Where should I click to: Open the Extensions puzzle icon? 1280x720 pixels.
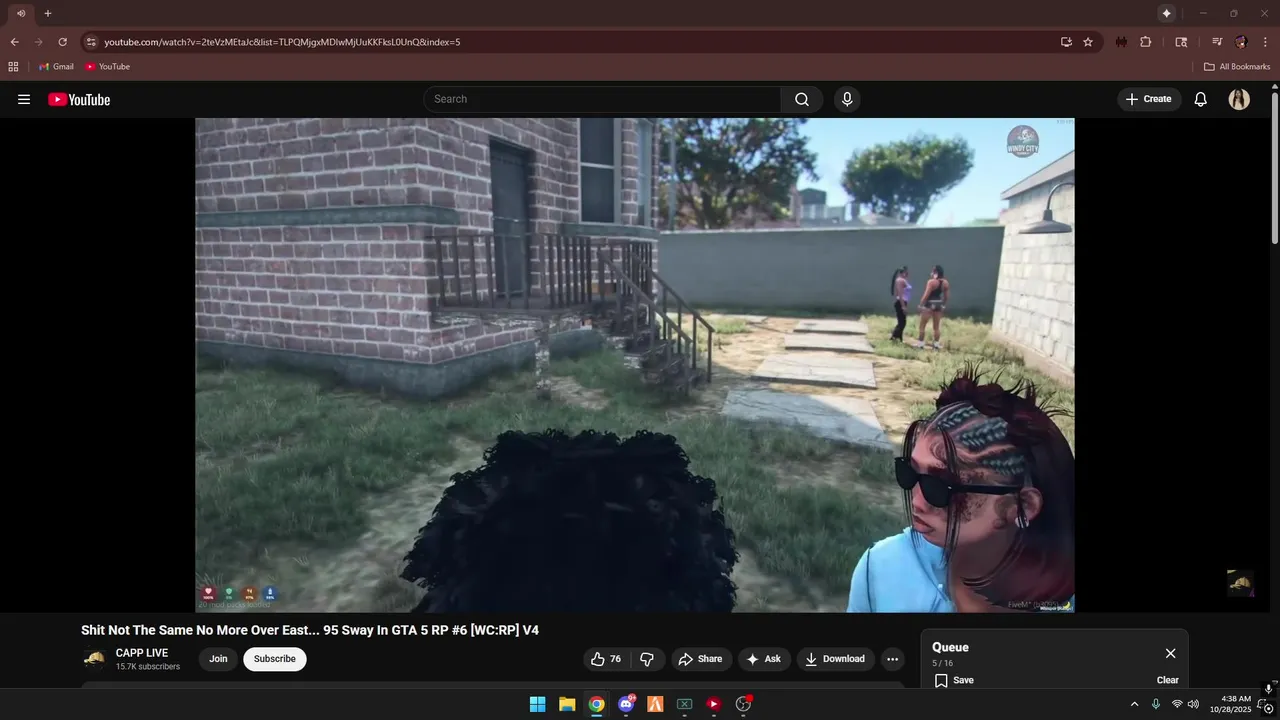point(1146,42)
